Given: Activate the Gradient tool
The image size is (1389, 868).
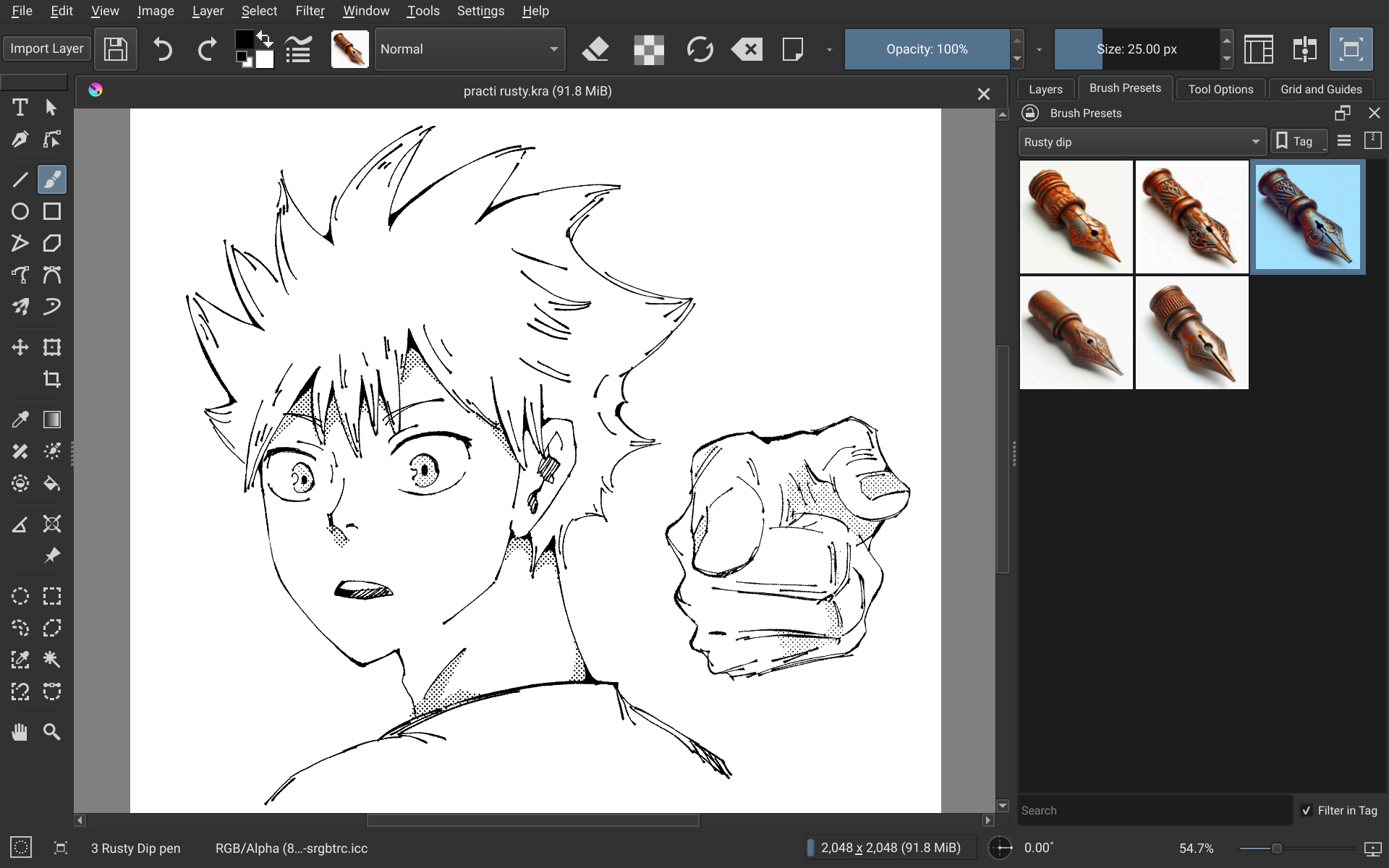Looking at the screenshot, I should pyautogui.click(x=51, y=420).
